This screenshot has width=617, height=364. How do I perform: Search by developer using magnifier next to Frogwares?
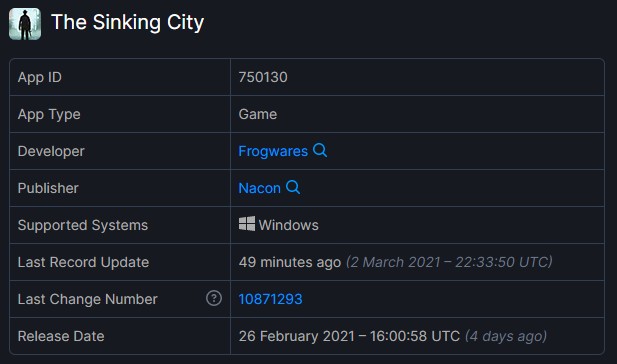click(320, 150)
